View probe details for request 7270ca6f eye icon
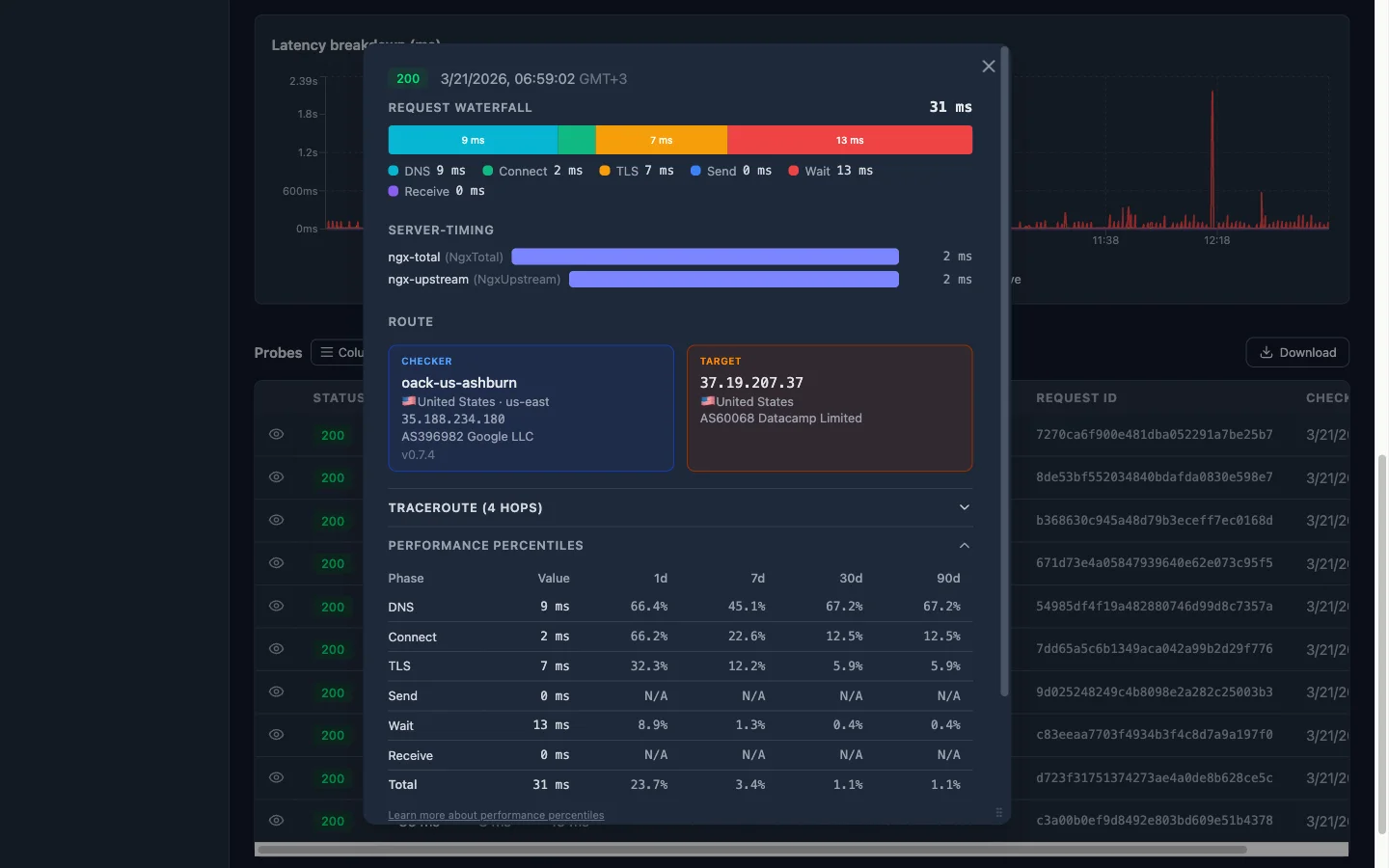The height and width of the screenshot is (868, 1389). point(276,435)
